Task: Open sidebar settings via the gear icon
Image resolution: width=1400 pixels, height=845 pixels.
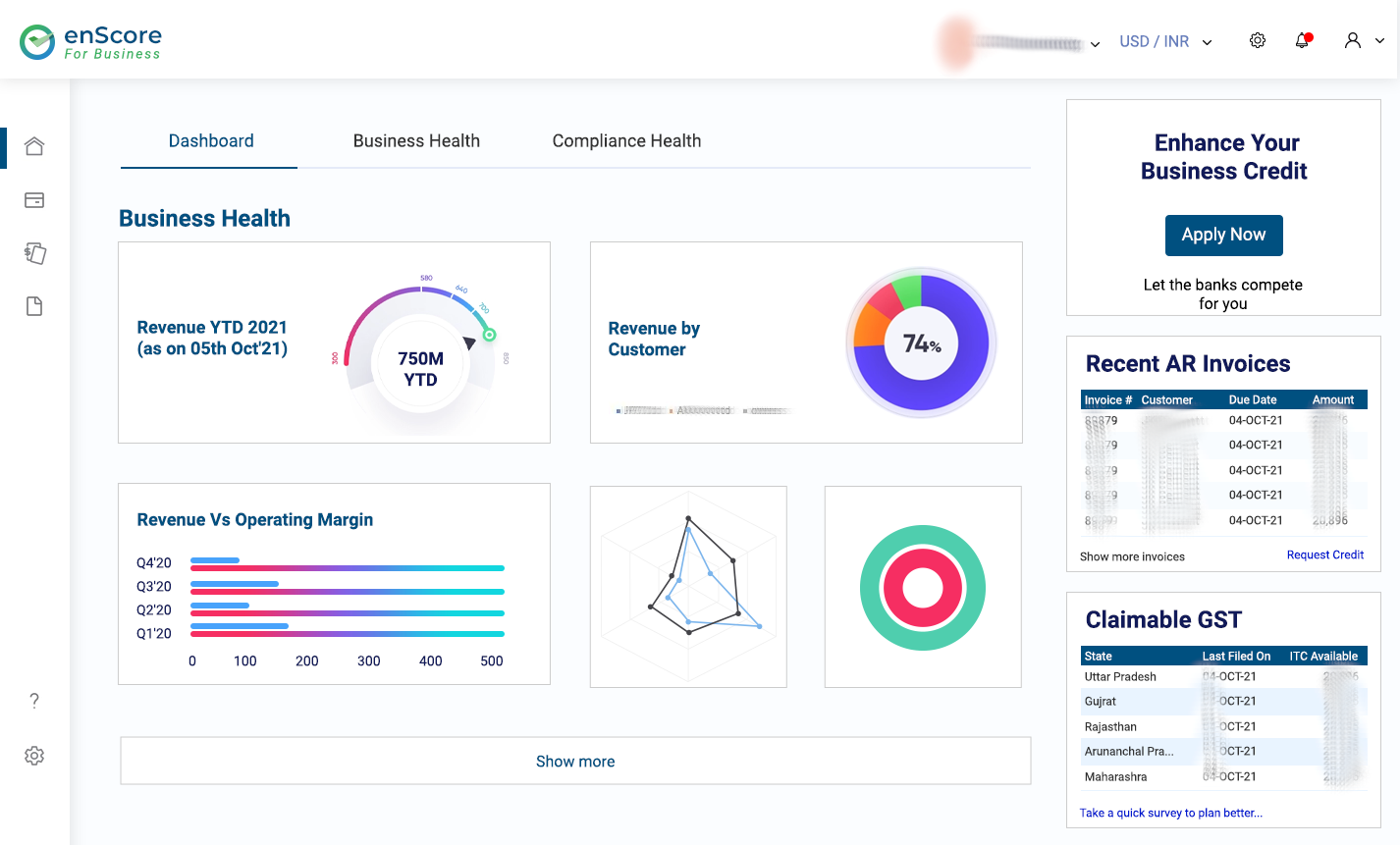Action: pos(34,755)
